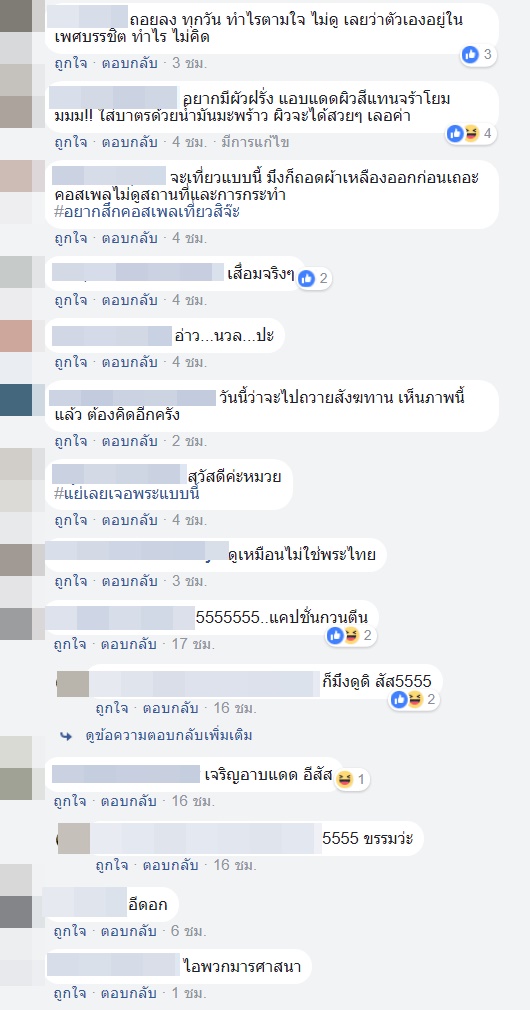The width and height of the screenshot is (530, 1010).
Task: Reply to the อ่าว...นวล...ปะ comment
Action: (x=129, y=362)
